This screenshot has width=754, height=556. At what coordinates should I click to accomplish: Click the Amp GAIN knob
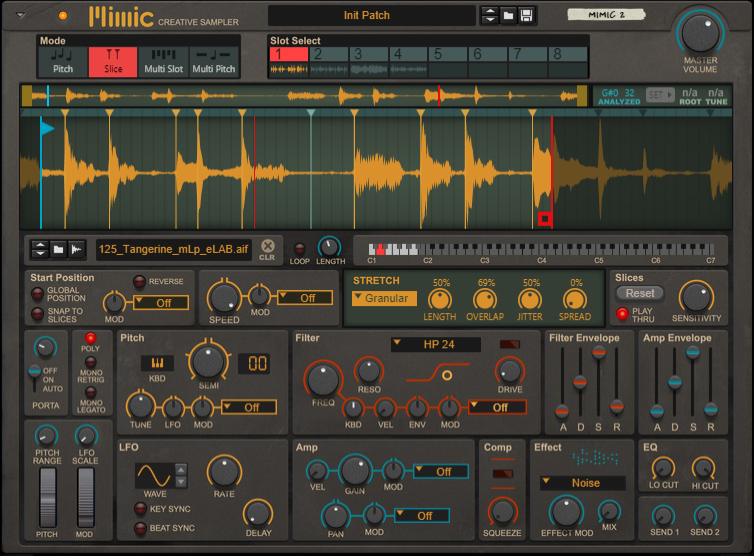click(x=355, y=470)
